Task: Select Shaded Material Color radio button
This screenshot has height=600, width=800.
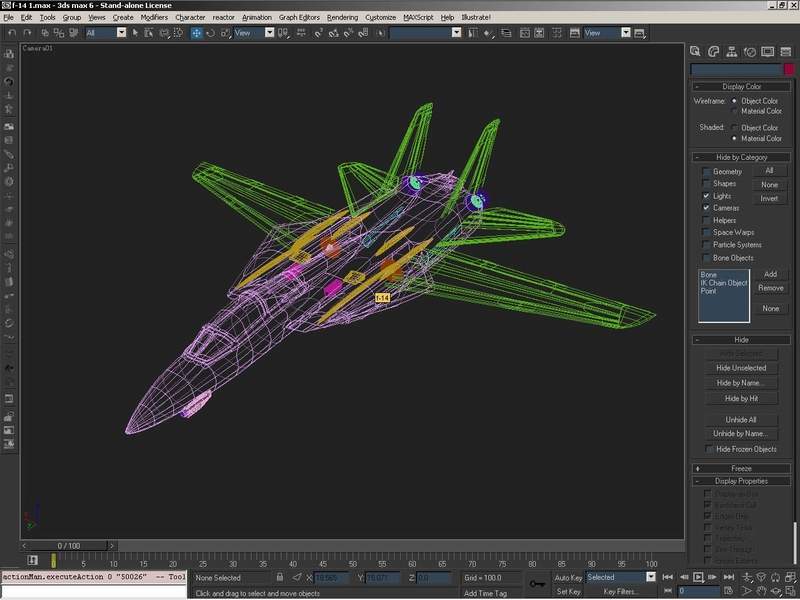Action: [734, 138]
